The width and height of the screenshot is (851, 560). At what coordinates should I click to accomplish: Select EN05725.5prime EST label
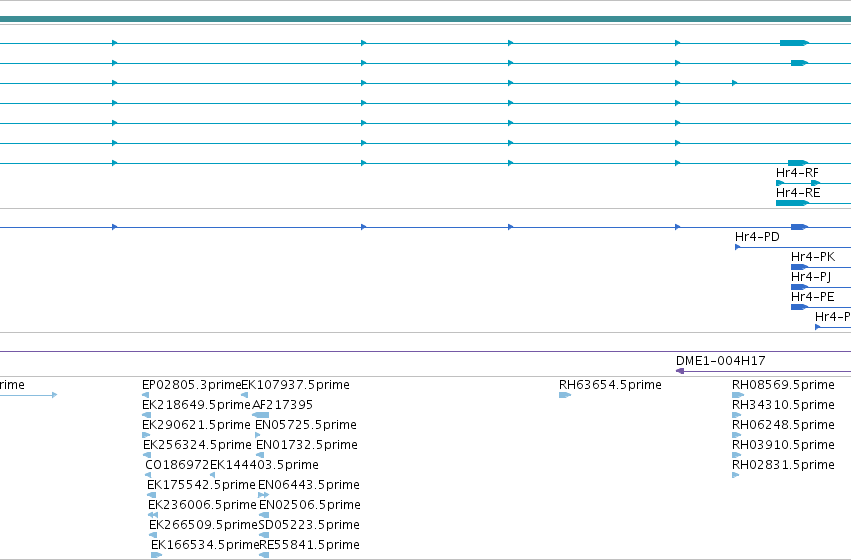click(x=306, y=425)
